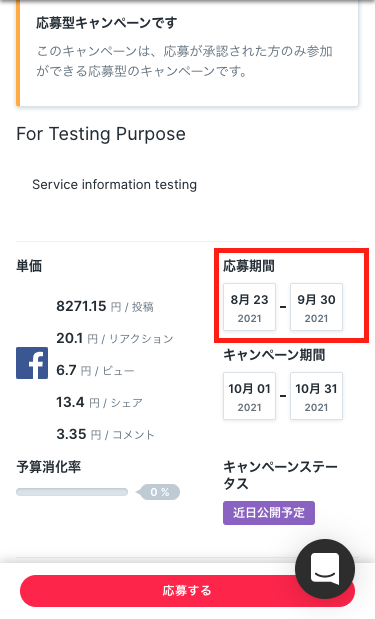The width and height of the screenshot is (375, 619).
Task: Open the chat support bubble
Action: 325,569
